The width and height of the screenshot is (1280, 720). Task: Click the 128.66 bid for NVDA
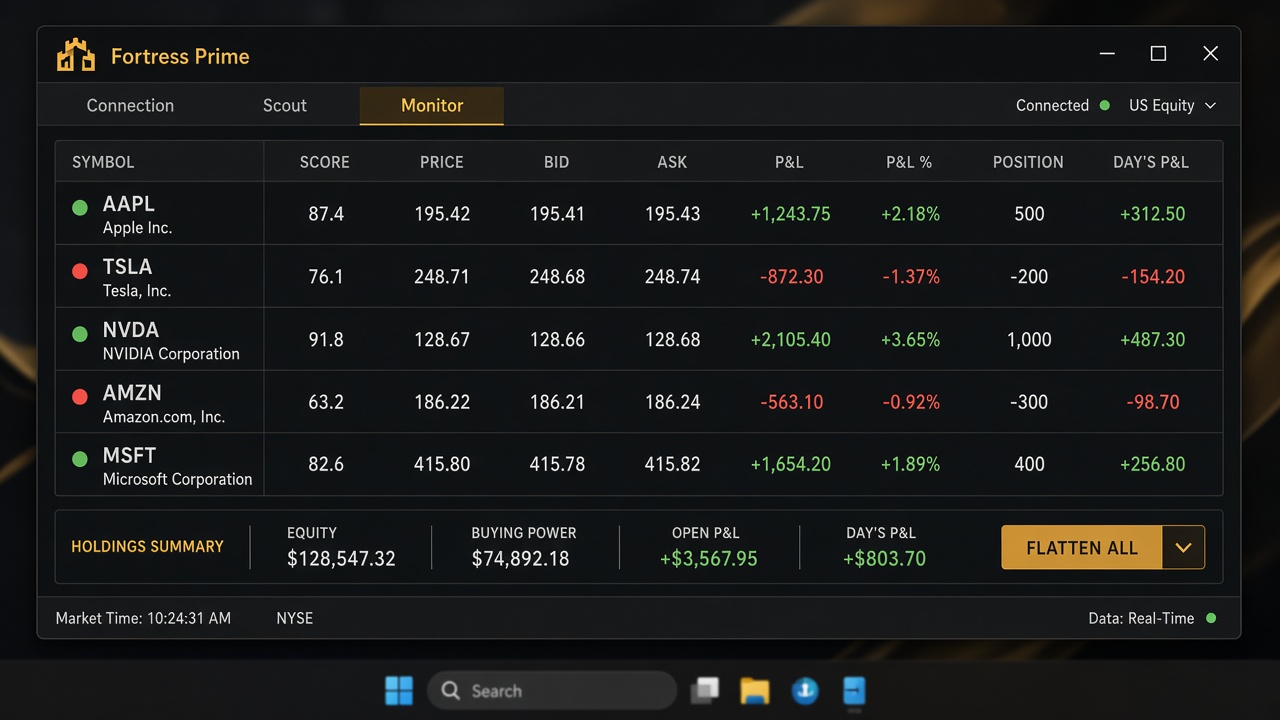pos(557,340)
